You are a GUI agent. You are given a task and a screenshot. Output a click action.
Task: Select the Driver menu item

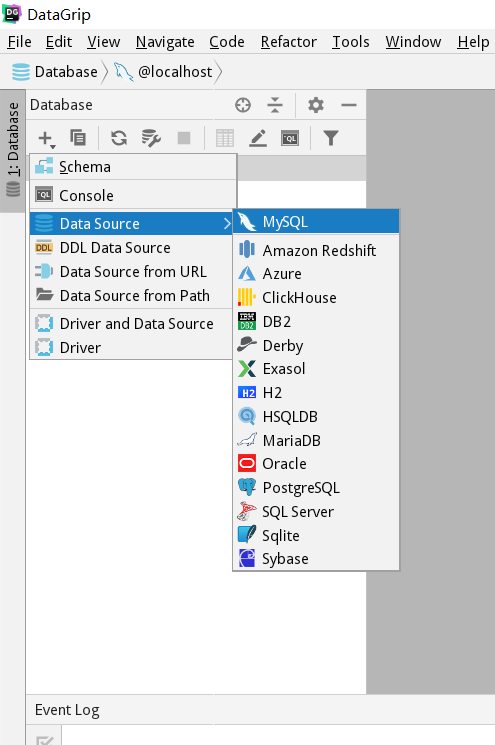(131, 348)
